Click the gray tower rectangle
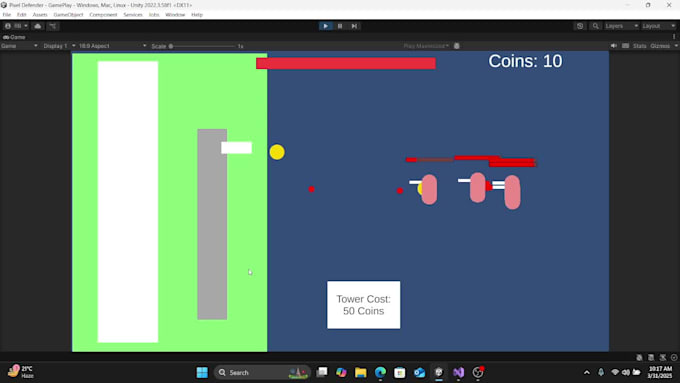 pyautogui.click(x=212, y=224)
